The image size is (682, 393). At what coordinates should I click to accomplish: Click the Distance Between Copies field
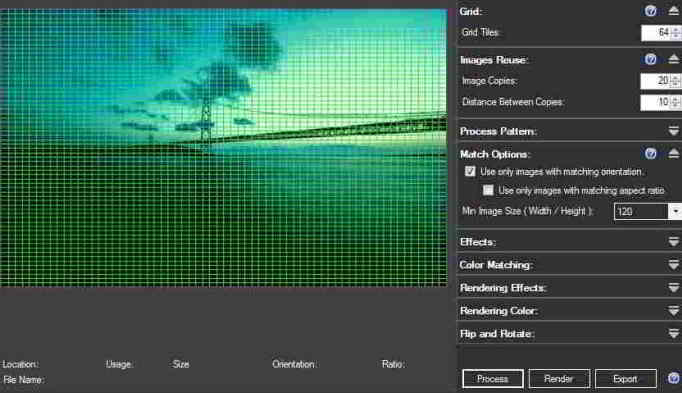pos(655,102)
